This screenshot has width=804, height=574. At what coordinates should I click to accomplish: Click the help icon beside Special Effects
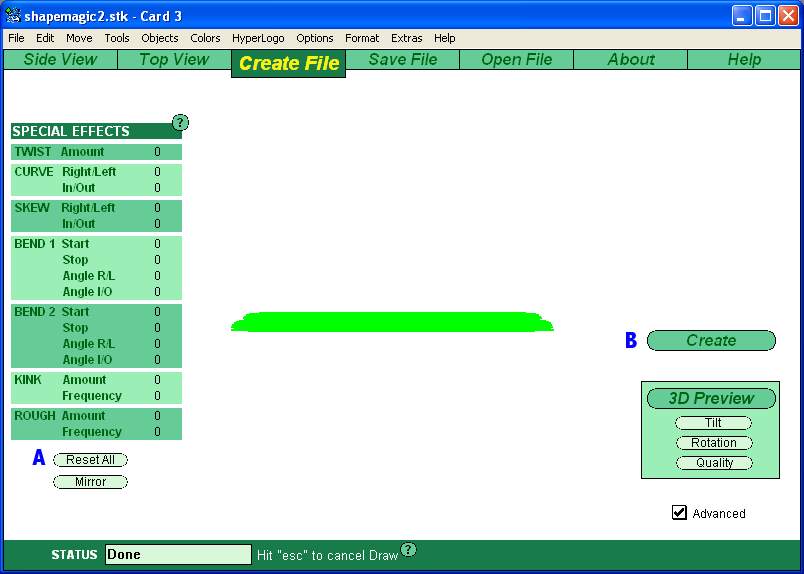tap(180, 123)
